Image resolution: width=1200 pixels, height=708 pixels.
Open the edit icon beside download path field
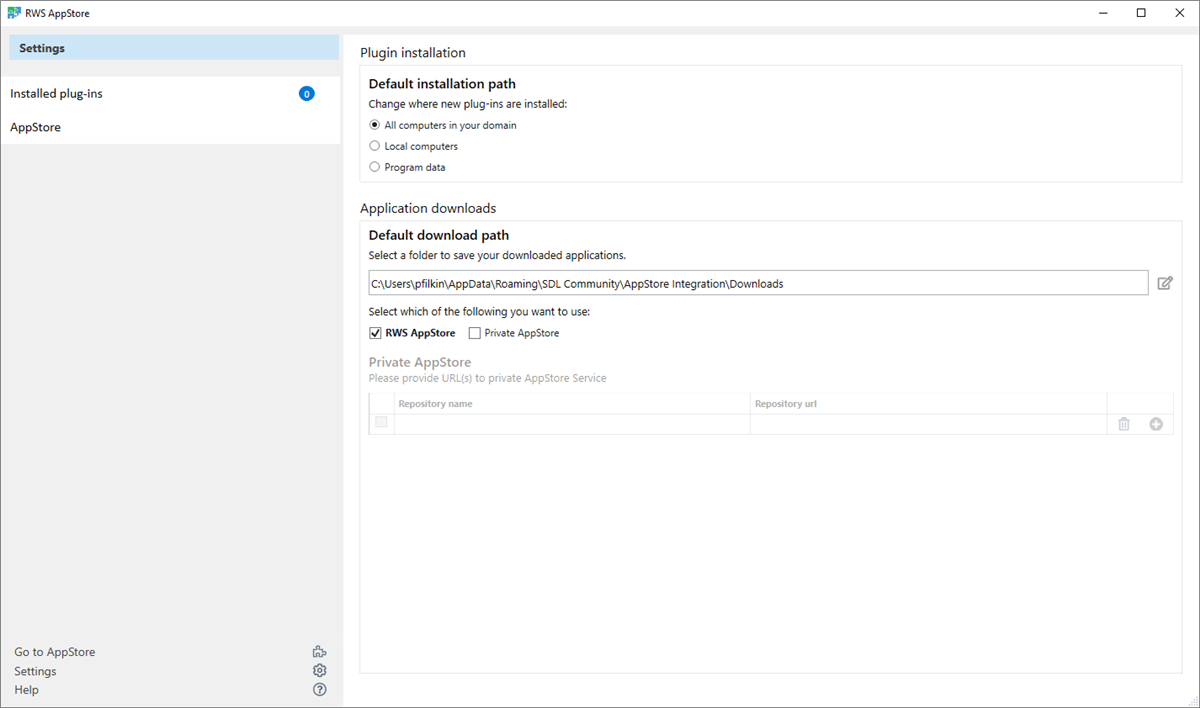(x=1164, y=283)
